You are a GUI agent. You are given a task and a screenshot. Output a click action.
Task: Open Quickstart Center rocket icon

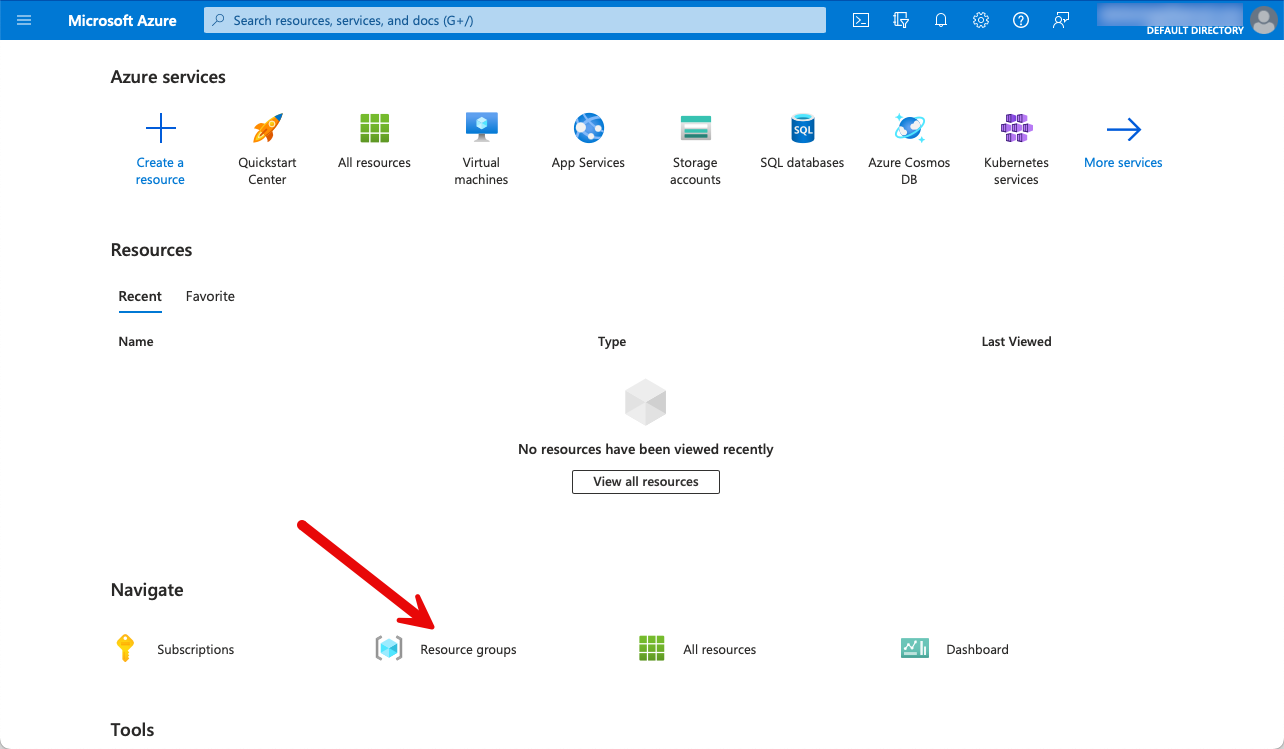click(267, 129)
